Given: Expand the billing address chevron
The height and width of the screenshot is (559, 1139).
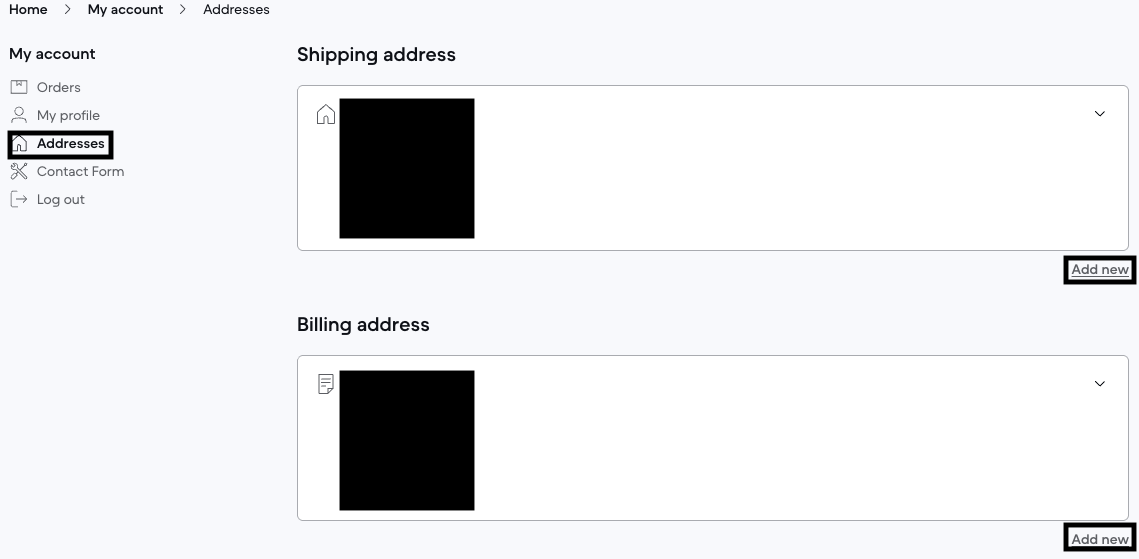Looking at the screenshot, I should click(x=1099, y=384).
